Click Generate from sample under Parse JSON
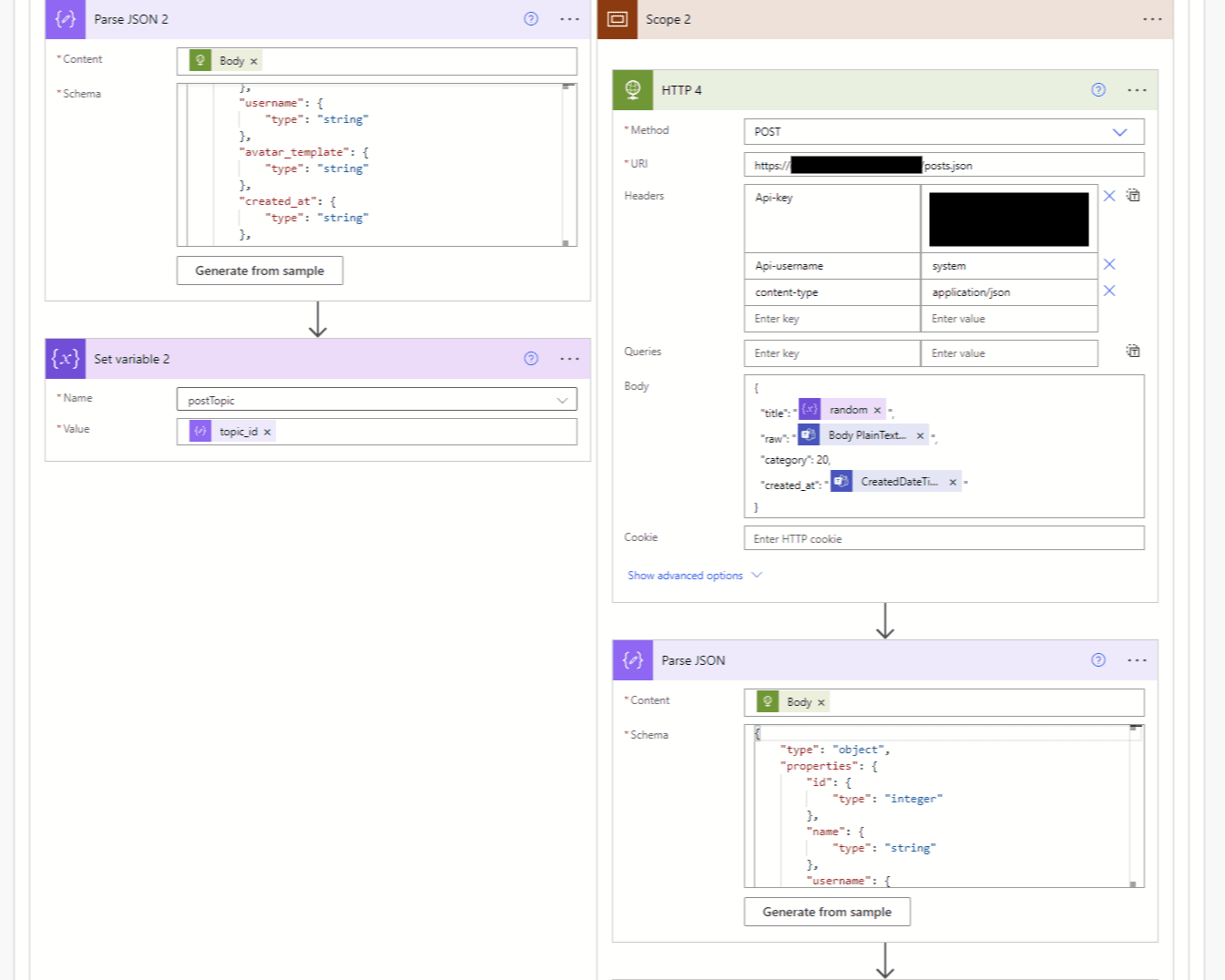1225x980 pixels. point(827,912)
